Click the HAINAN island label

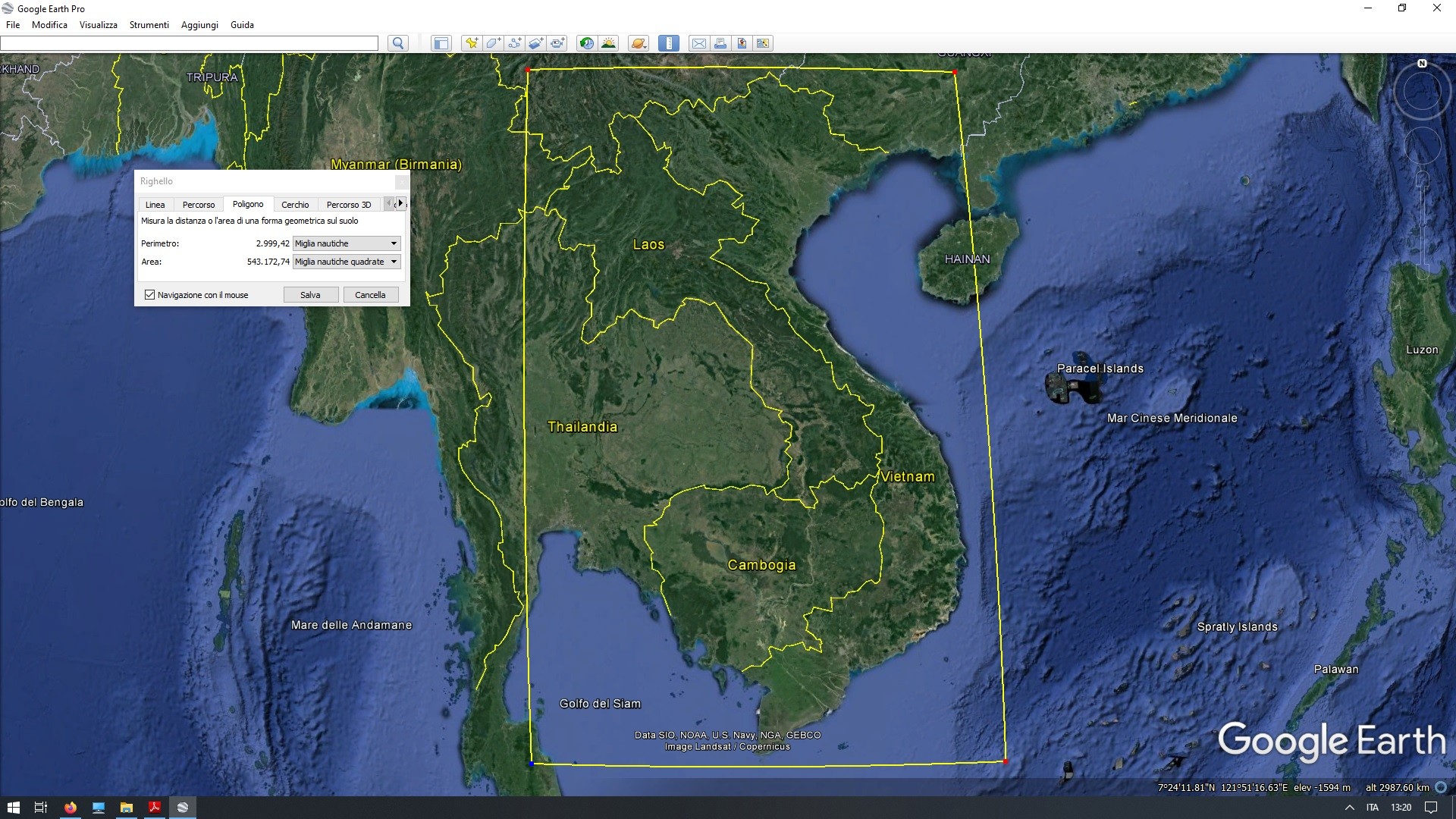click(967, 259)
